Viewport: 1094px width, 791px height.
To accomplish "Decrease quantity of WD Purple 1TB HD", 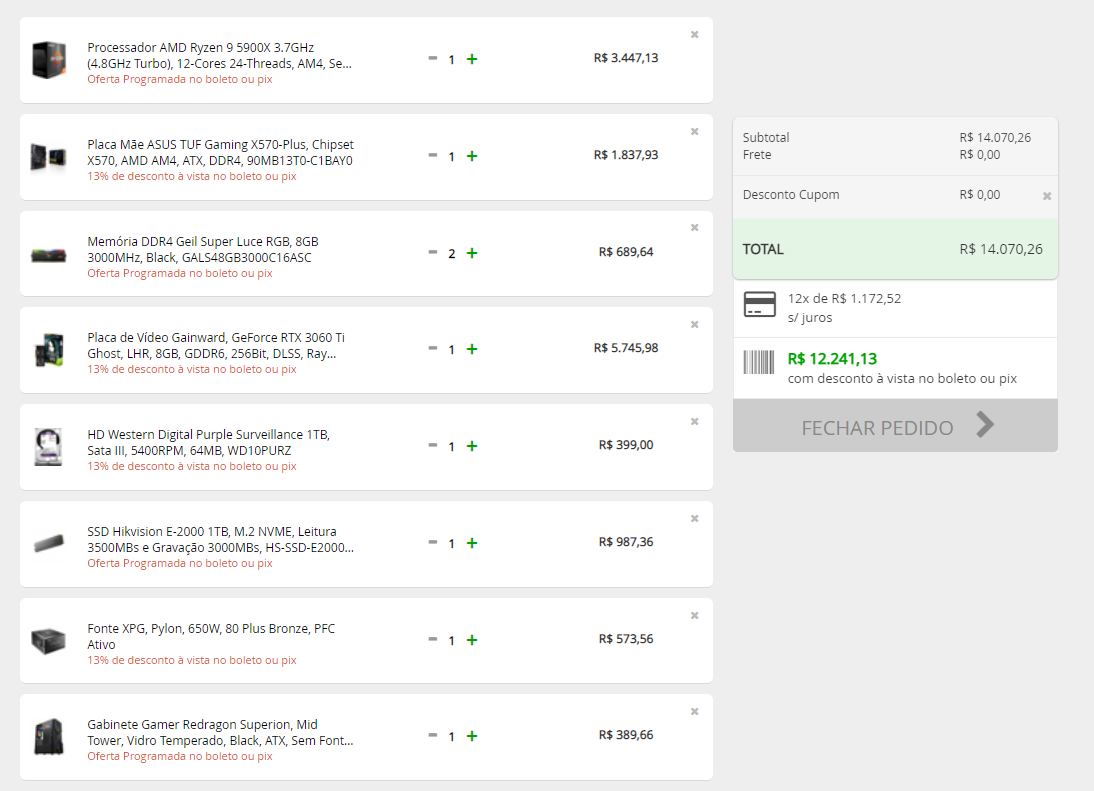I will pyautogui.click(x=433, y=446).
